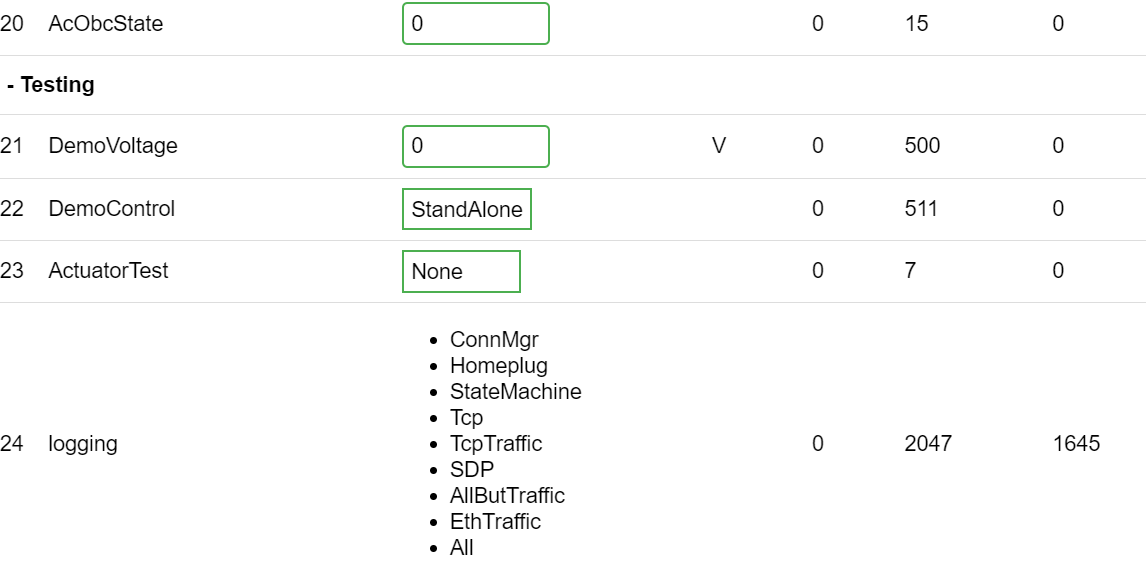Select Homeplug logging option
Image resolution: width=1146 pixels, height=568 pixels.
(x=498, y=366)
